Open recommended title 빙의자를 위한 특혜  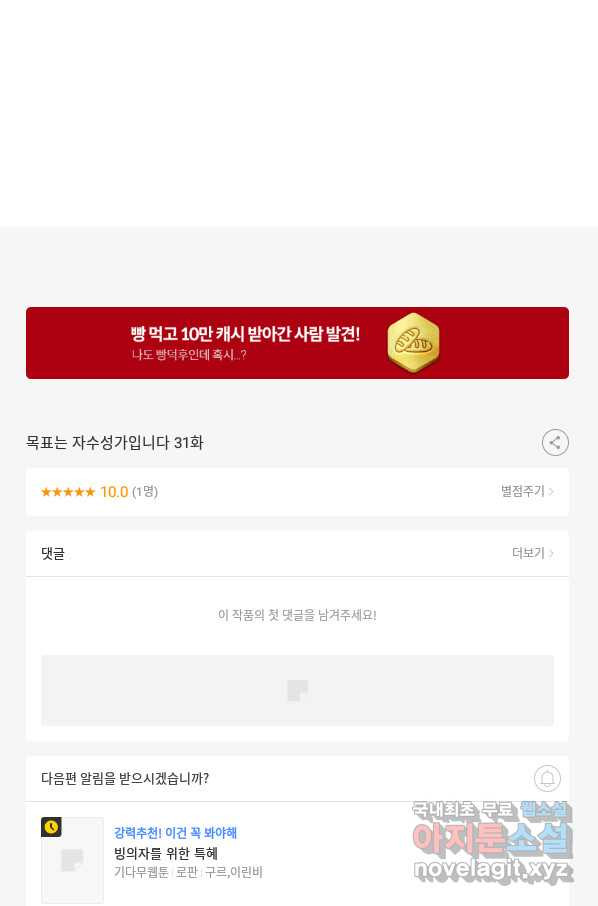point(165,853)
